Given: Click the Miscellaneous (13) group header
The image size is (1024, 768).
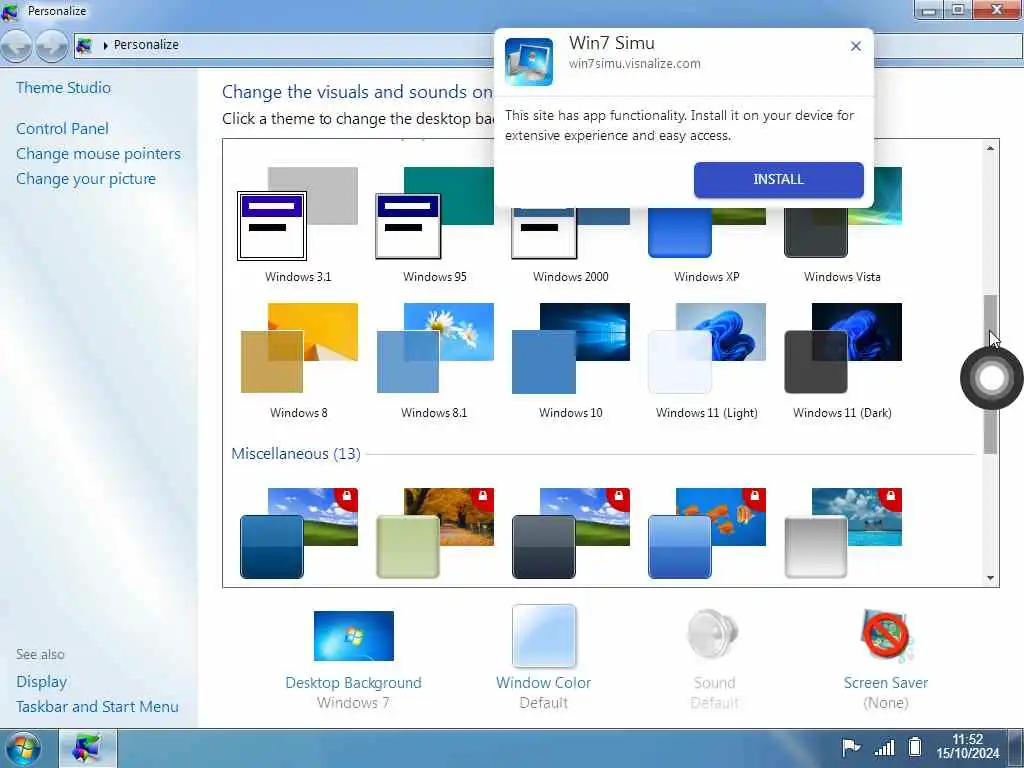Looking at the screenshot, I should tap(296, 454).
